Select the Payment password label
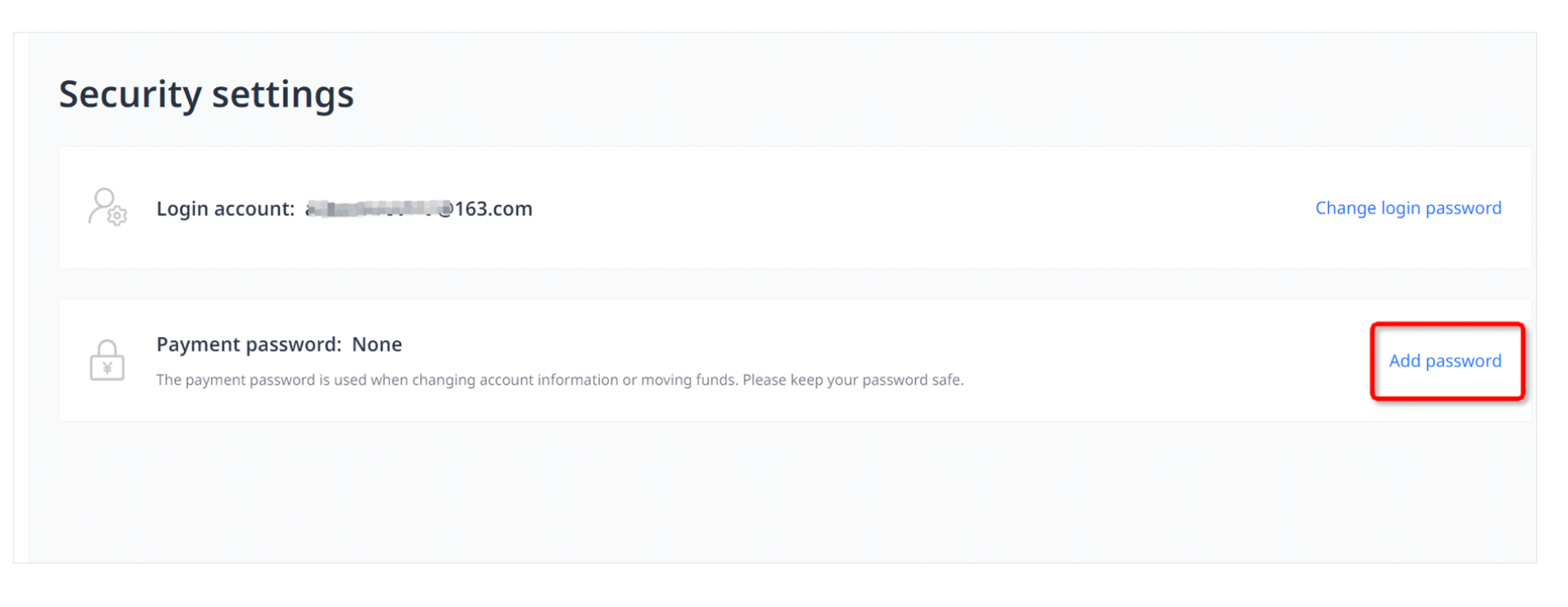 pyautogui.click(x=248, y=345)
